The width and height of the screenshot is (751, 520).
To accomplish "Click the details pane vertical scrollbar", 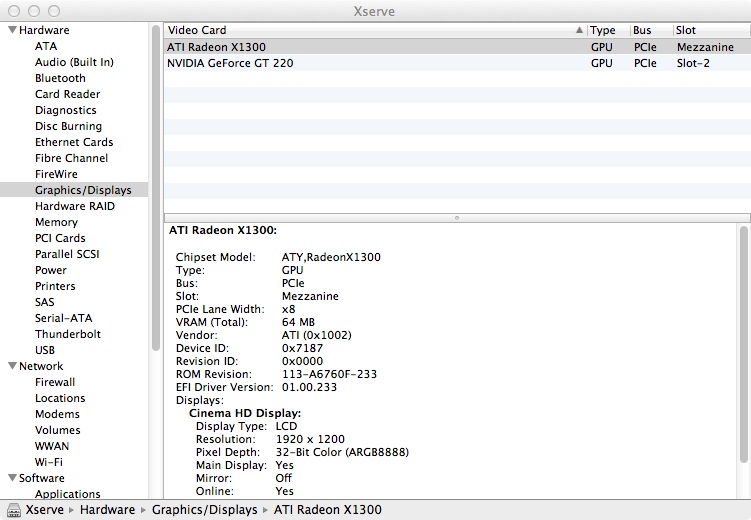I will pyautogui.click(x=743, y=344).
